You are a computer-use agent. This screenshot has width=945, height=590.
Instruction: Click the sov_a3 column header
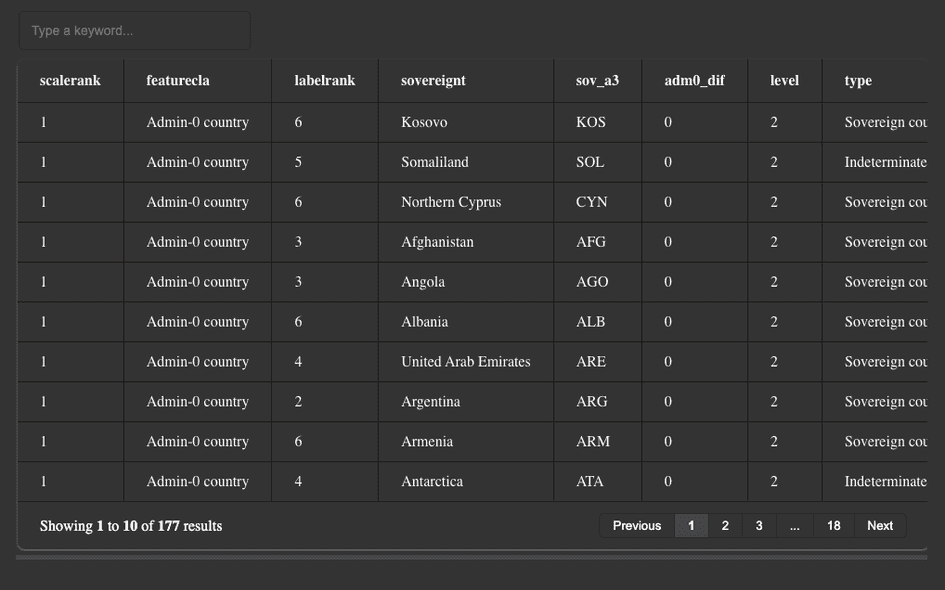click(597, 80)
